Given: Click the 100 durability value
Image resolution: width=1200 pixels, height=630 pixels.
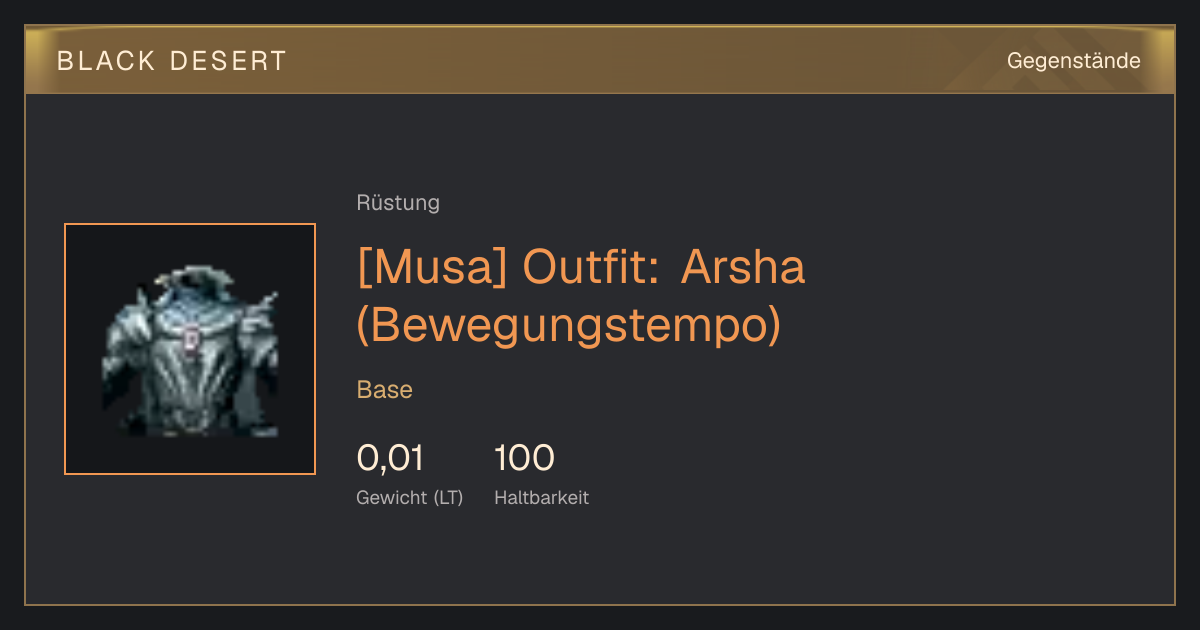Looking at the screenshot, I should click(x=524, y=458).
